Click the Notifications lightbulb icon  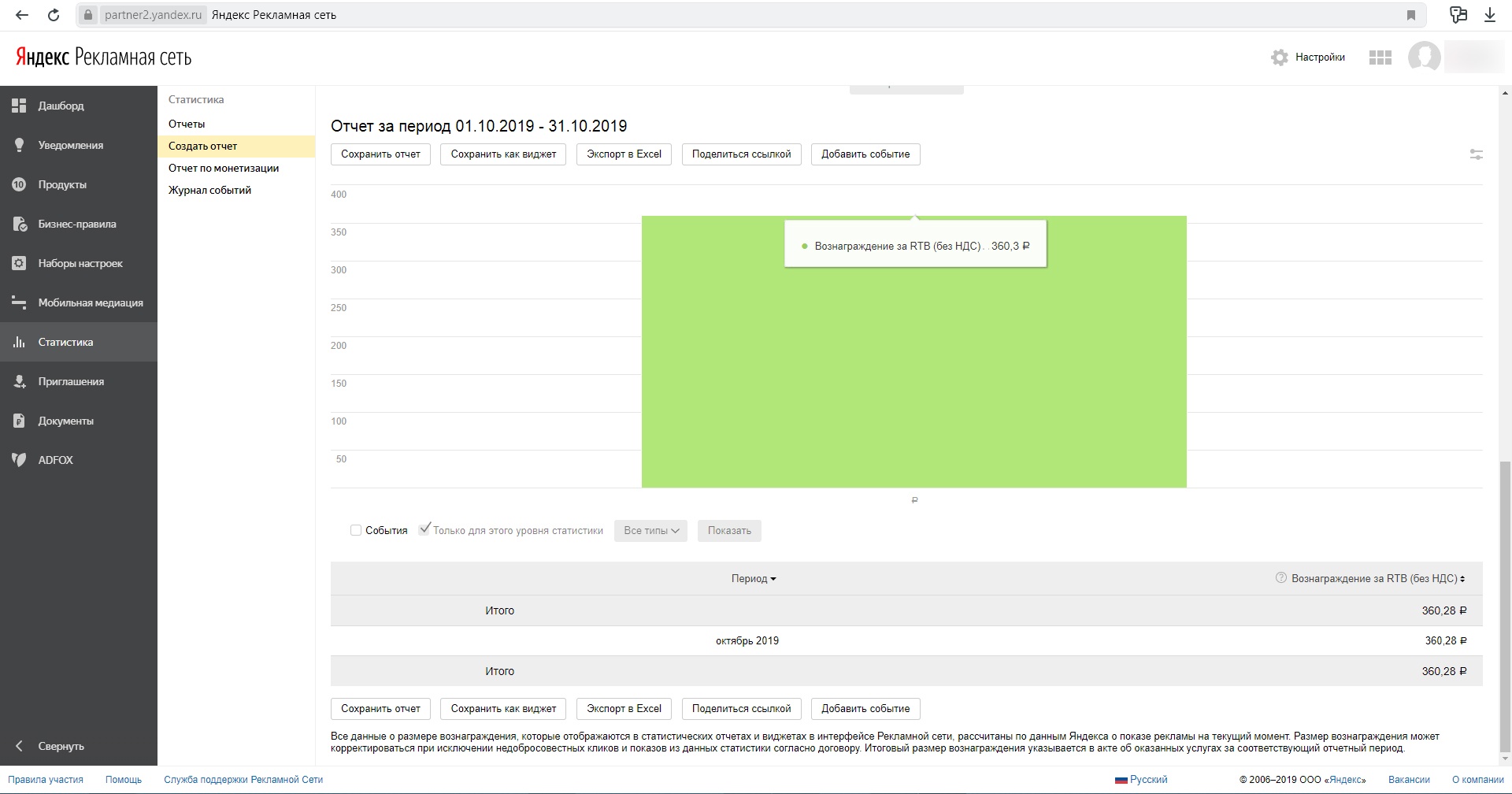[x=19, y=145]
